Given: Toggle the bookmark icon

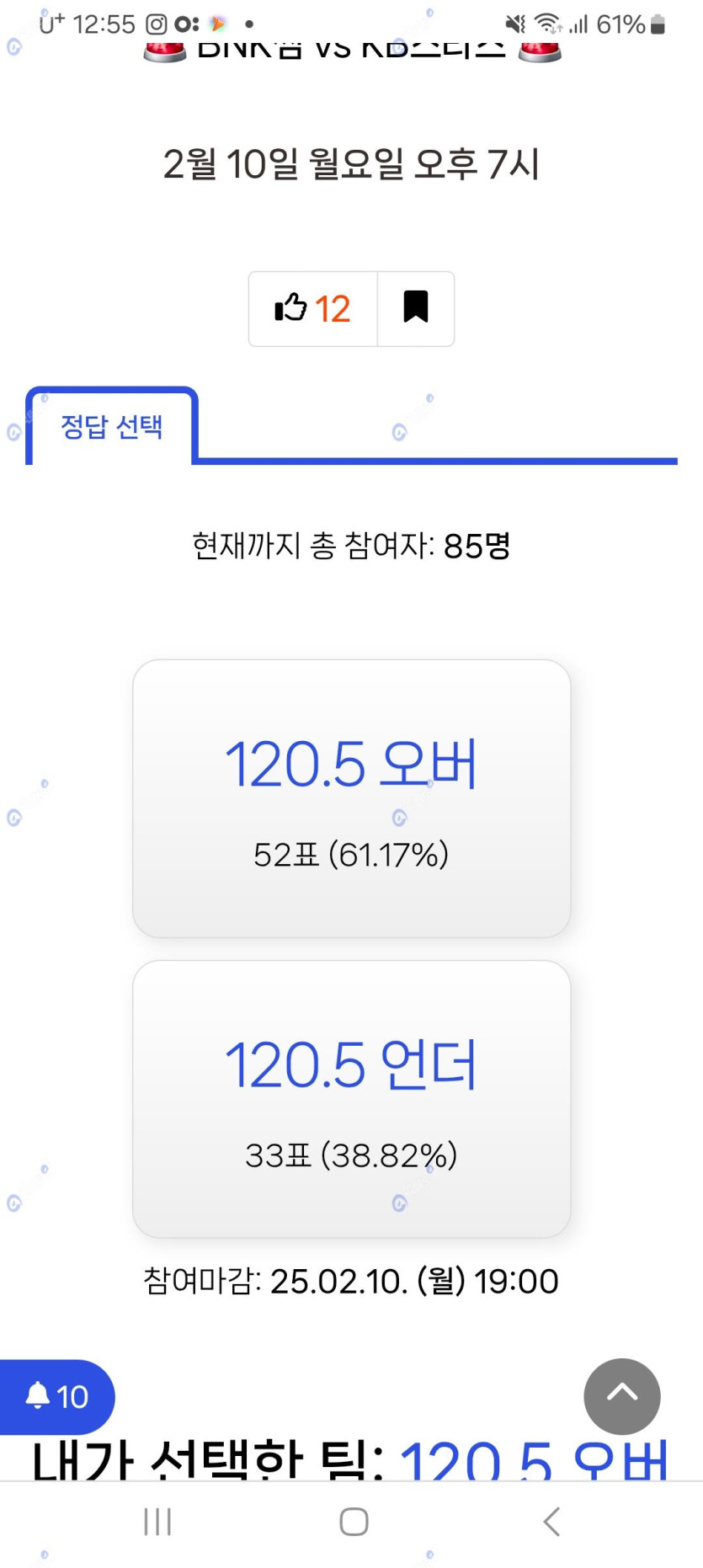Looking at the screenshot, I should (416, 308).
